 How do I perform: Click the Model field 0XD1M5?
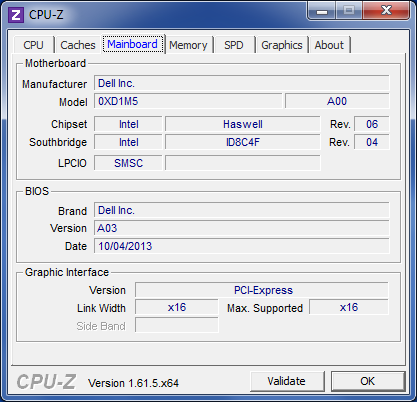188,101
